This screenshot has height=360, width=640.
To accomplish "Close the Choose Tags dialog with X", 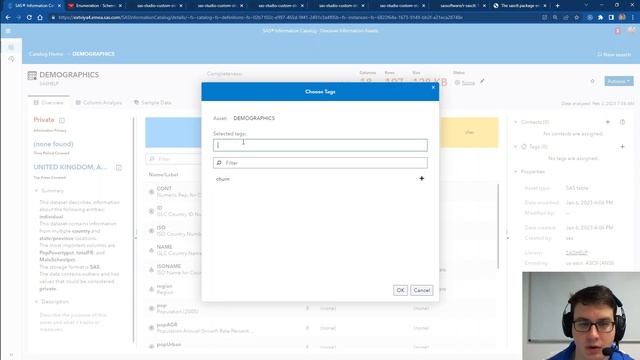I will coord(433,87).
